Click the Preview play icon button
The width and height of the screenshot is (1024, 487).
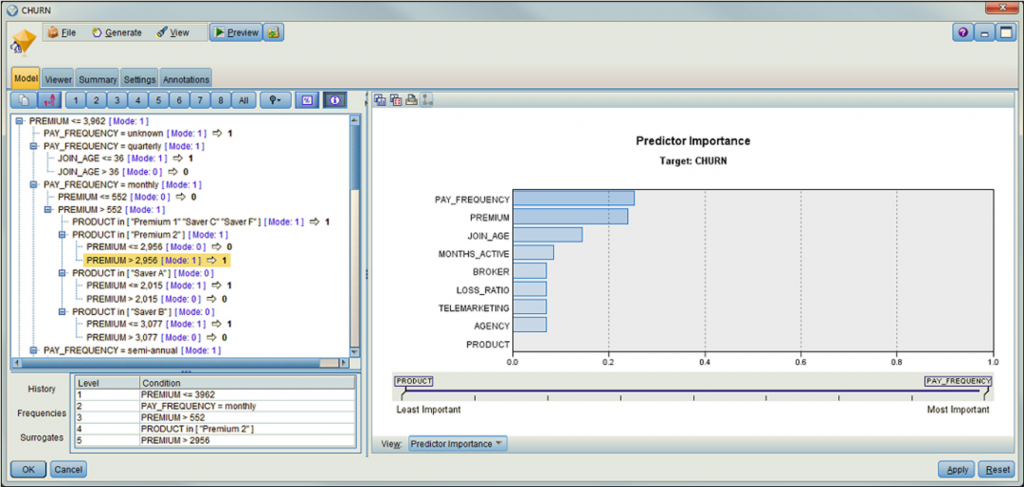click(236, 33)
